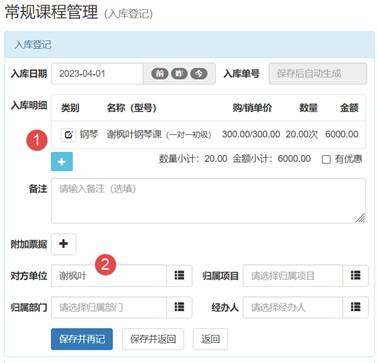Set date with the 昨 quick pill
The image size is (378, 363).
tap(179, 74)
